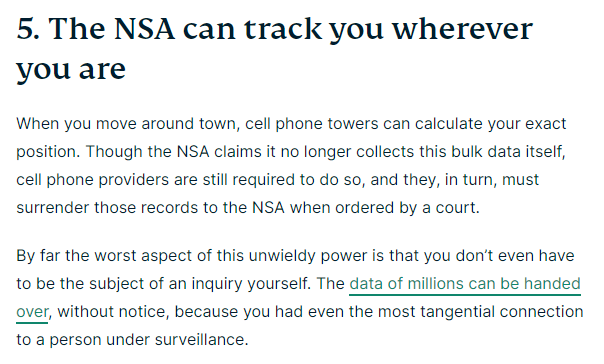The width and height of the screenshot is (604, 364).
Task: Click the underlined word 'over' link
Action: [32, 312]
